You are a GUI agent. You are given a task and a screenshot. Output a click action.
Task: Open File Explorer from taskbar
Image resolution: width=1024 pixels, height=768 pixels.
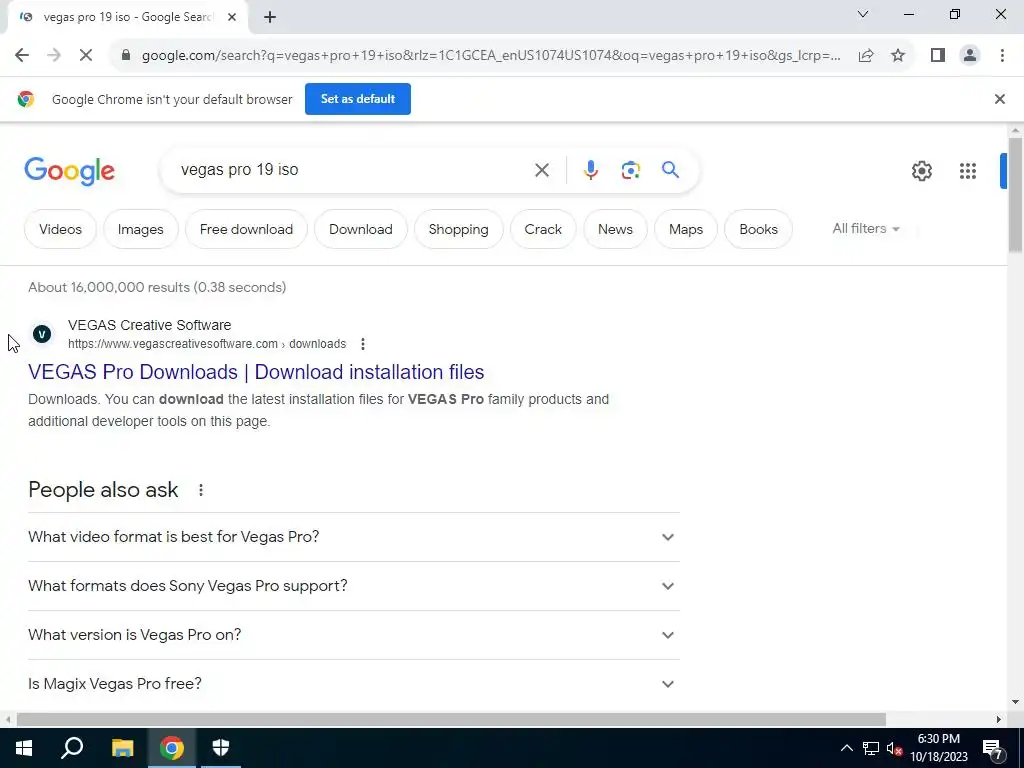click(122, 748)
